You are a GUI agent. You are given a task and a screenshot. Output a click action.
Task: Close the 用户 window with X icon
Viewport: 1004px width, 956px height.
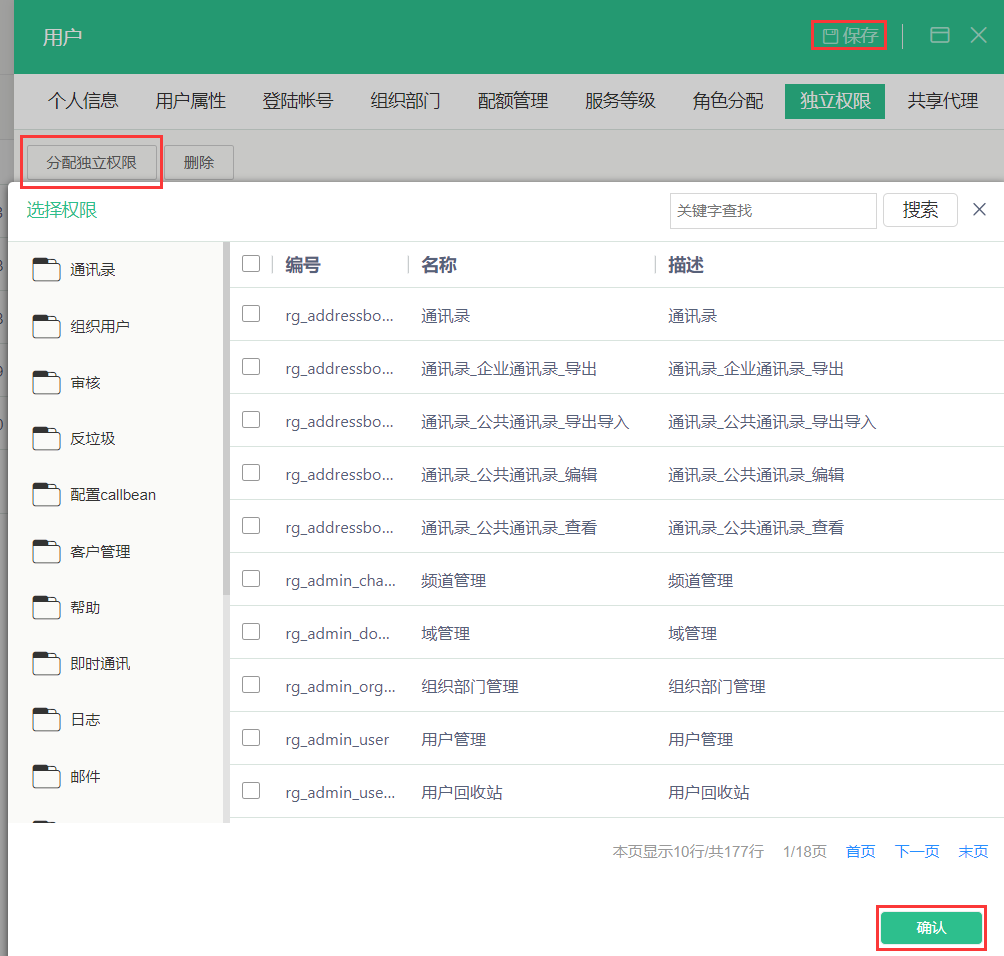978,35
